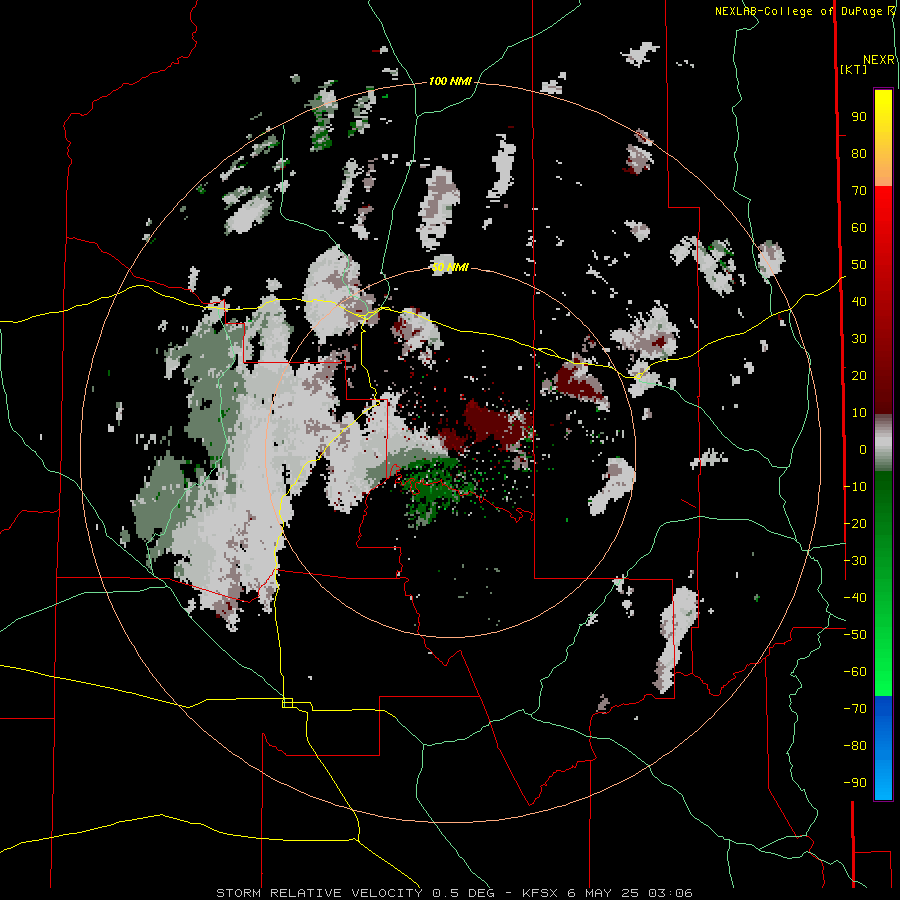This screenshot has width=900, height=900.
Task: Click the Storm Relative Velocity caption text
Action: [454, 893]
